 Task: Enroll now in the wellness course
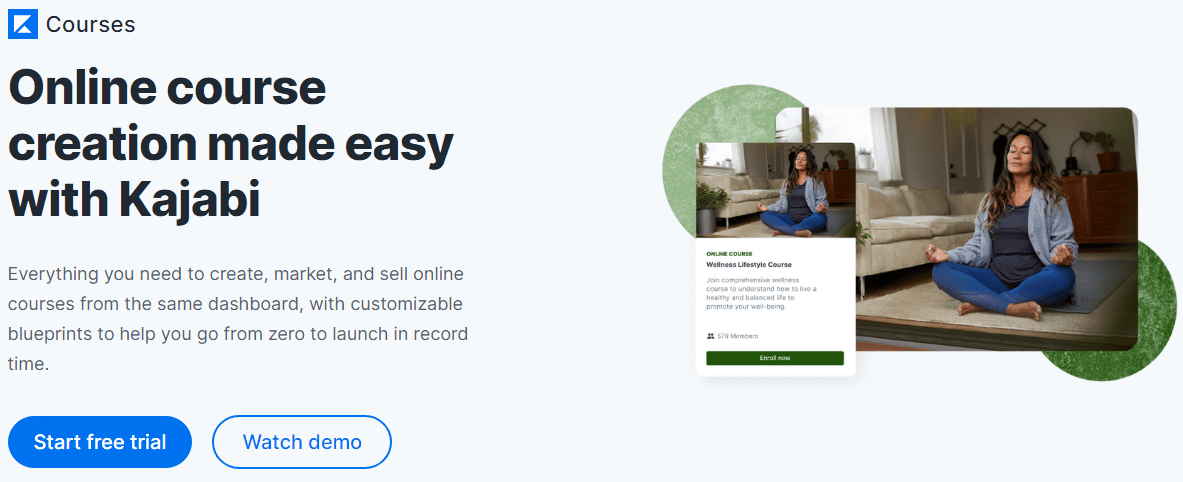pyautogui.click(x=775, y=358)
